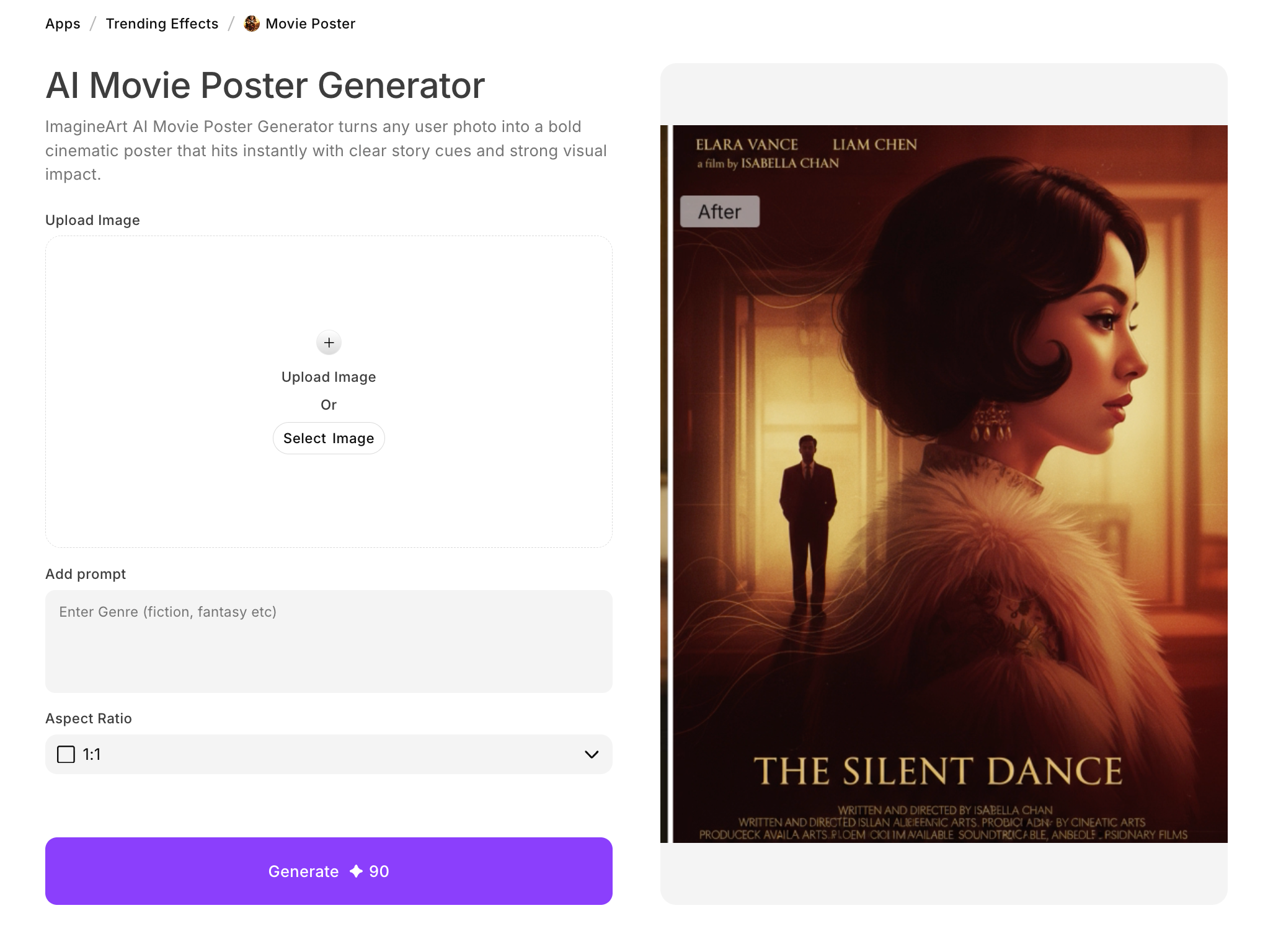
Task: Click the ImagineArT description paragraph
Action: pyautogui.click(x=326, y=151)
